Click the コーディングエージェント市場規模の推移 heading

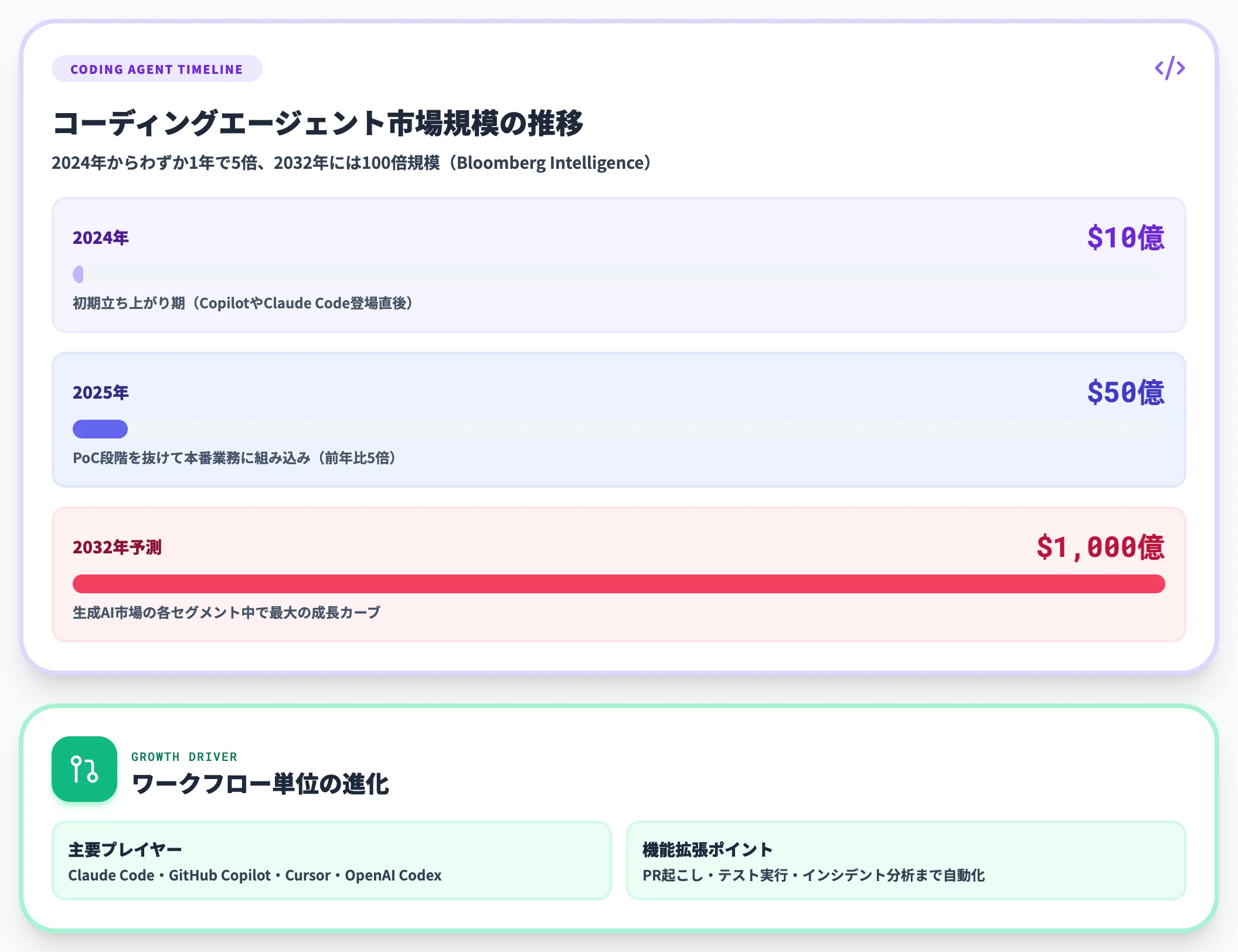point(318,123)
